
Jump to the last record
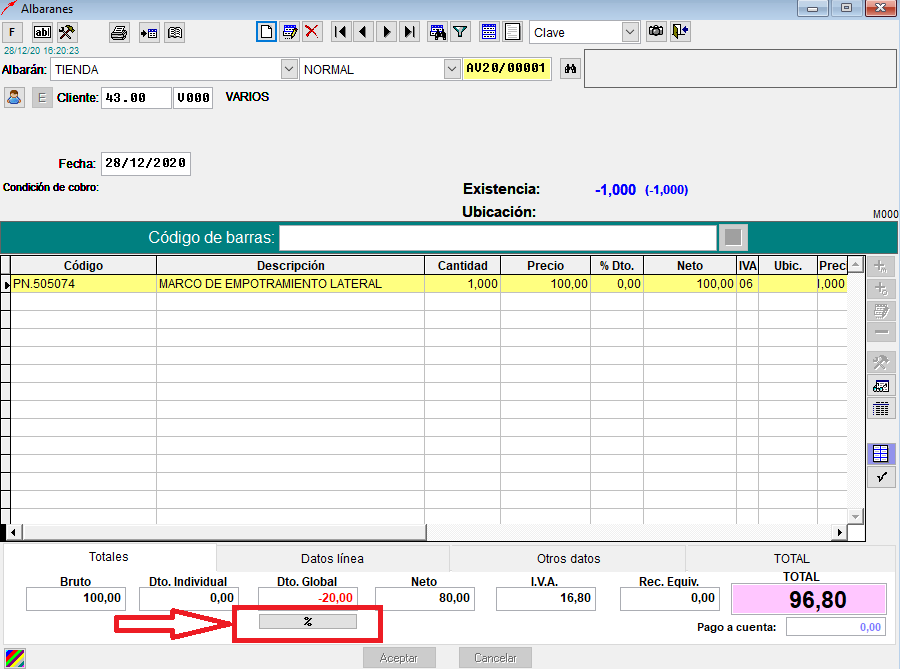(x=409, y=32)
